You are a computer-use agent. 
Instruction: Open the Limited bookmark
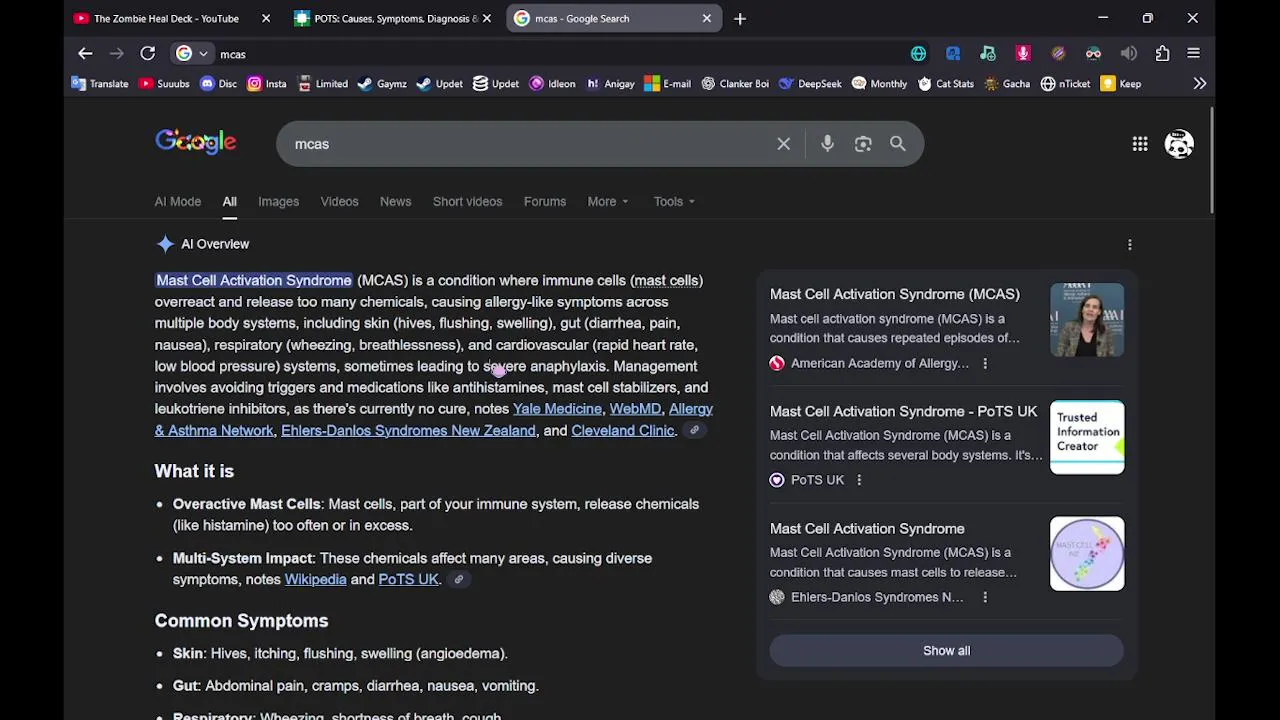pos(322,84)
